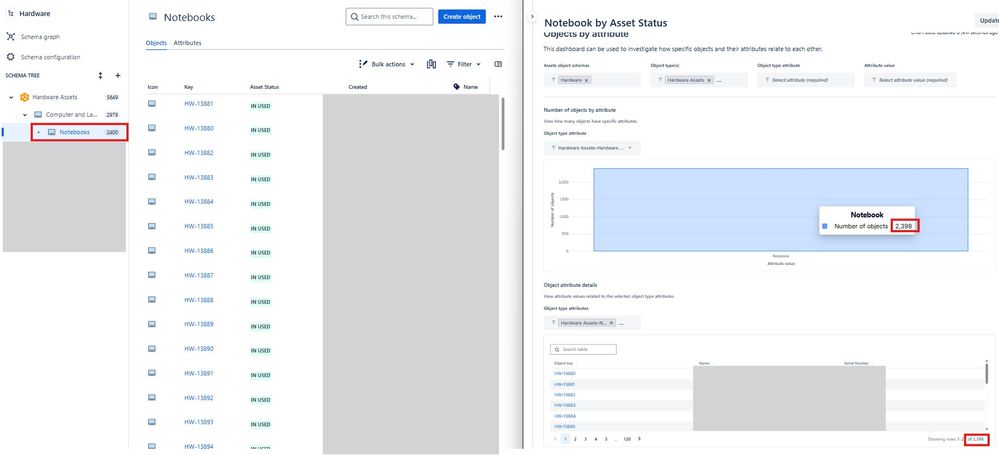Click the Asset Status column header
The height and width of the screenshot is (455, 999).
[x=264, y=87]
